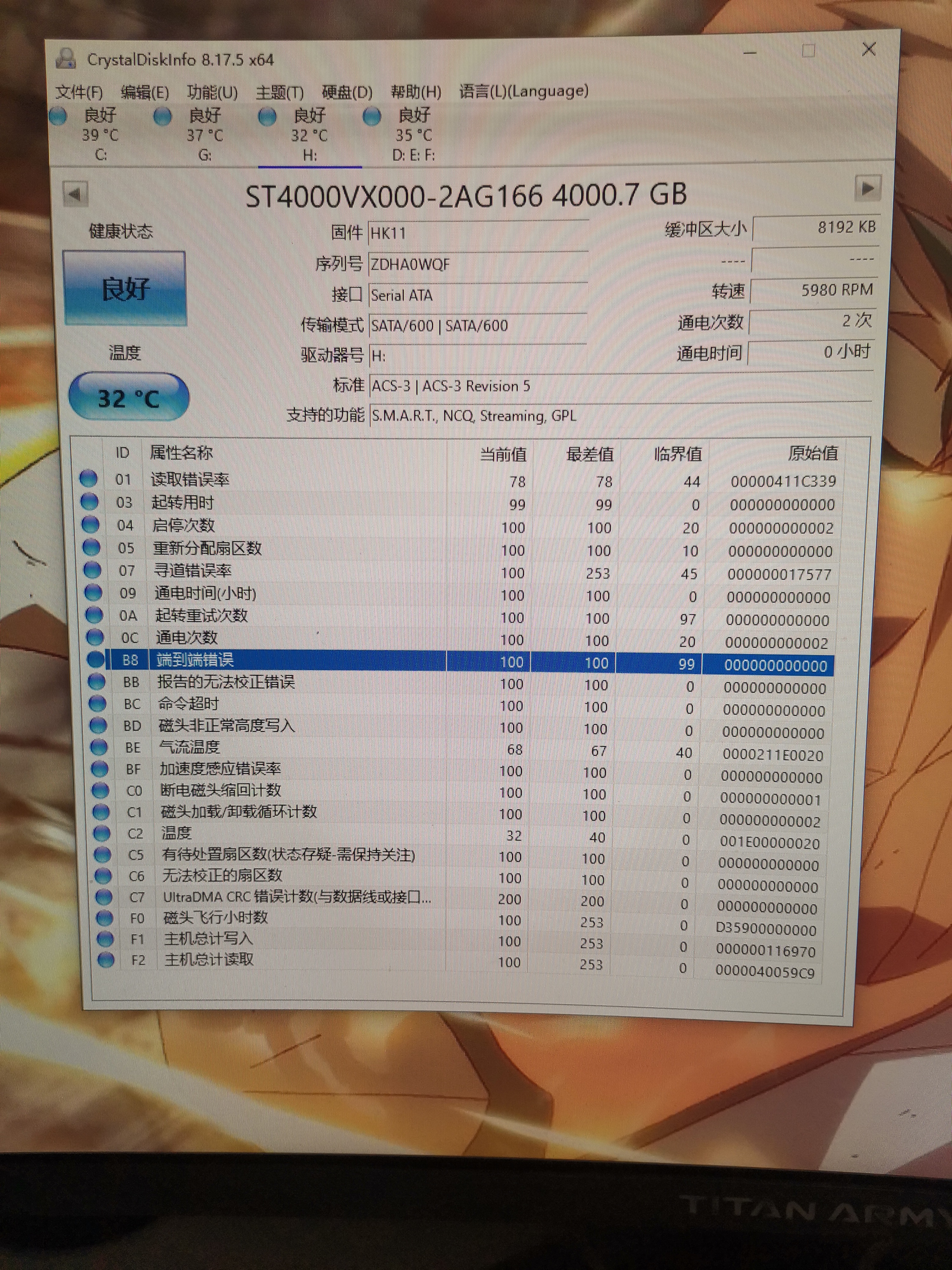Click the 当前值 column header
Screen dimensions: 952x1270
[503, 455]
